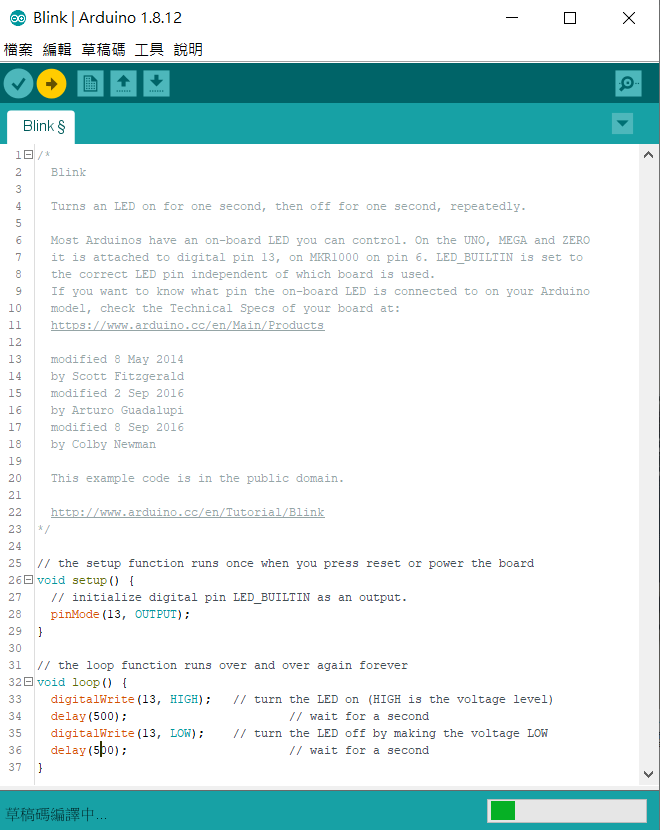Image resolution: width=660 pixels, height=830 pixels.
Task: Open the tab options dropdown arrow
Action: coord(622,123)
